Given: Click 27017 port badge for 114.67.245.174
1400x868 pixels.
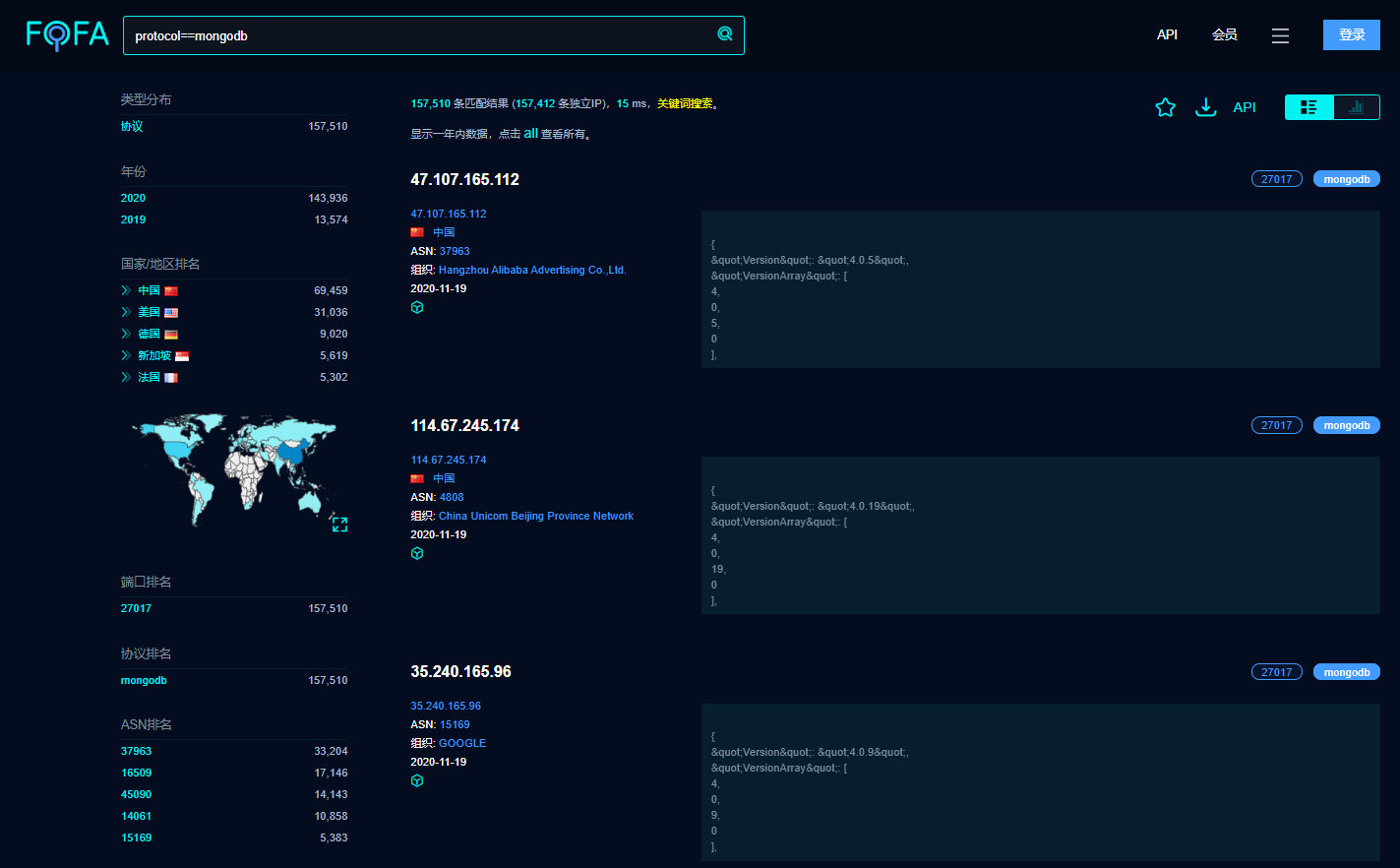Looking at the screenshot, I should (1277, 425).
